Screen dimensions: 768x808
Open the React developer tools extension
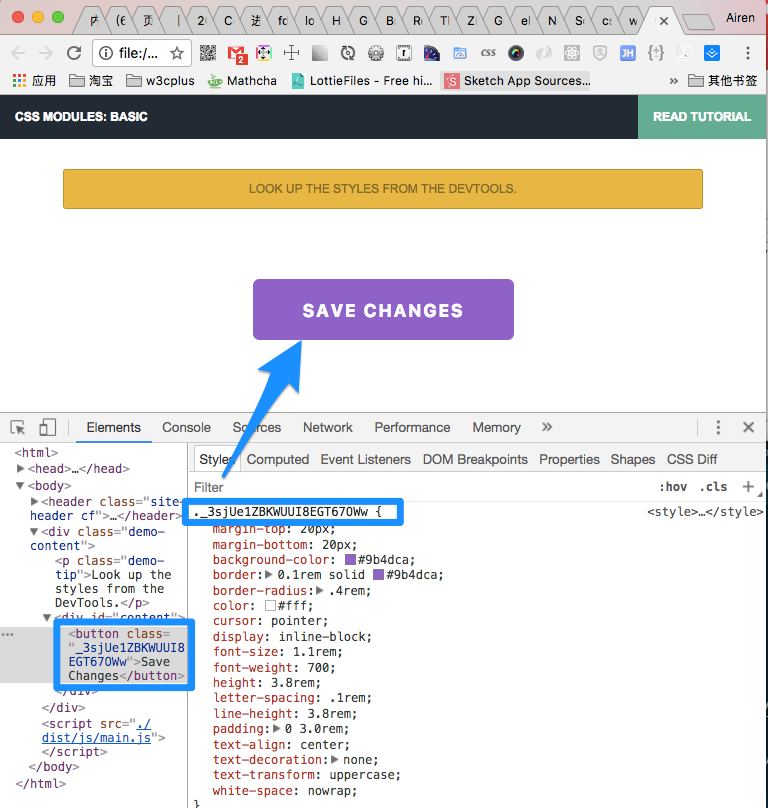tap(572, 53)
